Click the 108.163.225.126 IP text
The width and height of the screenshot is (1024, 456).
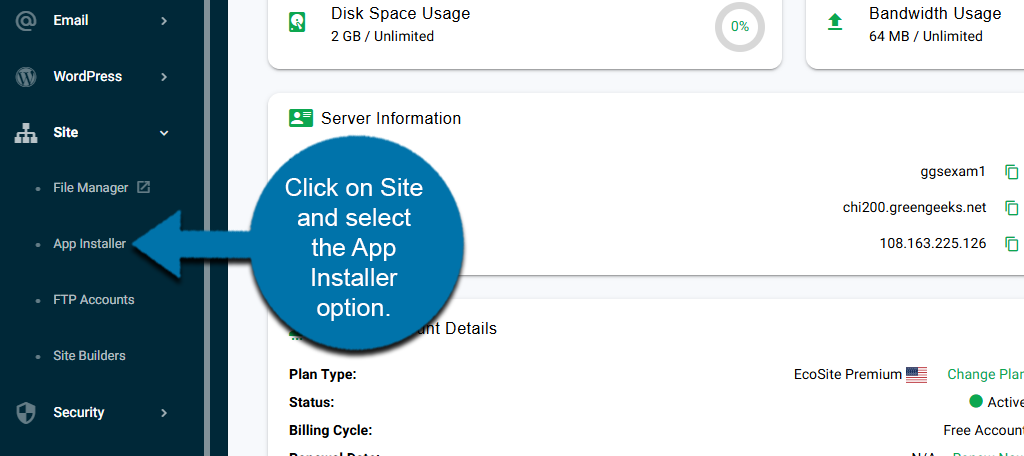click(933, 244)
